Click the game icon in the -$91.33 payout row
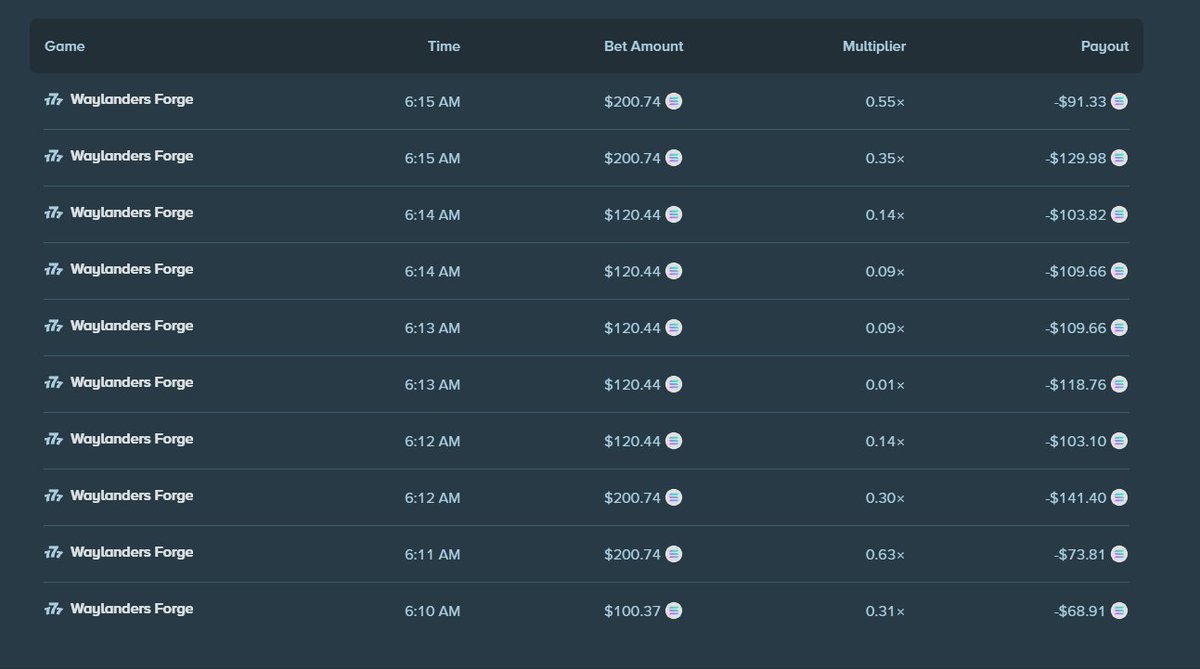This screenshot has width=1200, height=669. click(x=54, y=100)
